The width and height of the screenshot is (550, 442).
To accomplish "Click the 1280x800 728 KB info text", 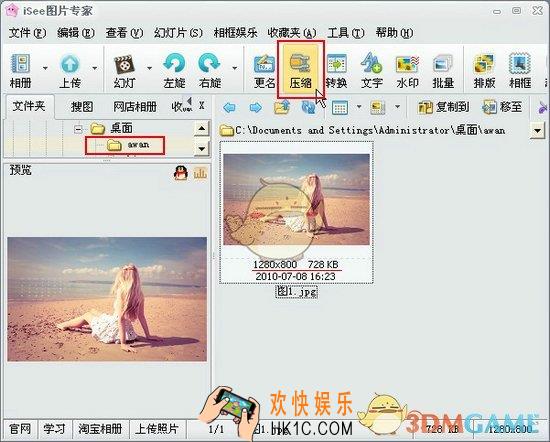I will pyautogui.click(x=296, y=264).
